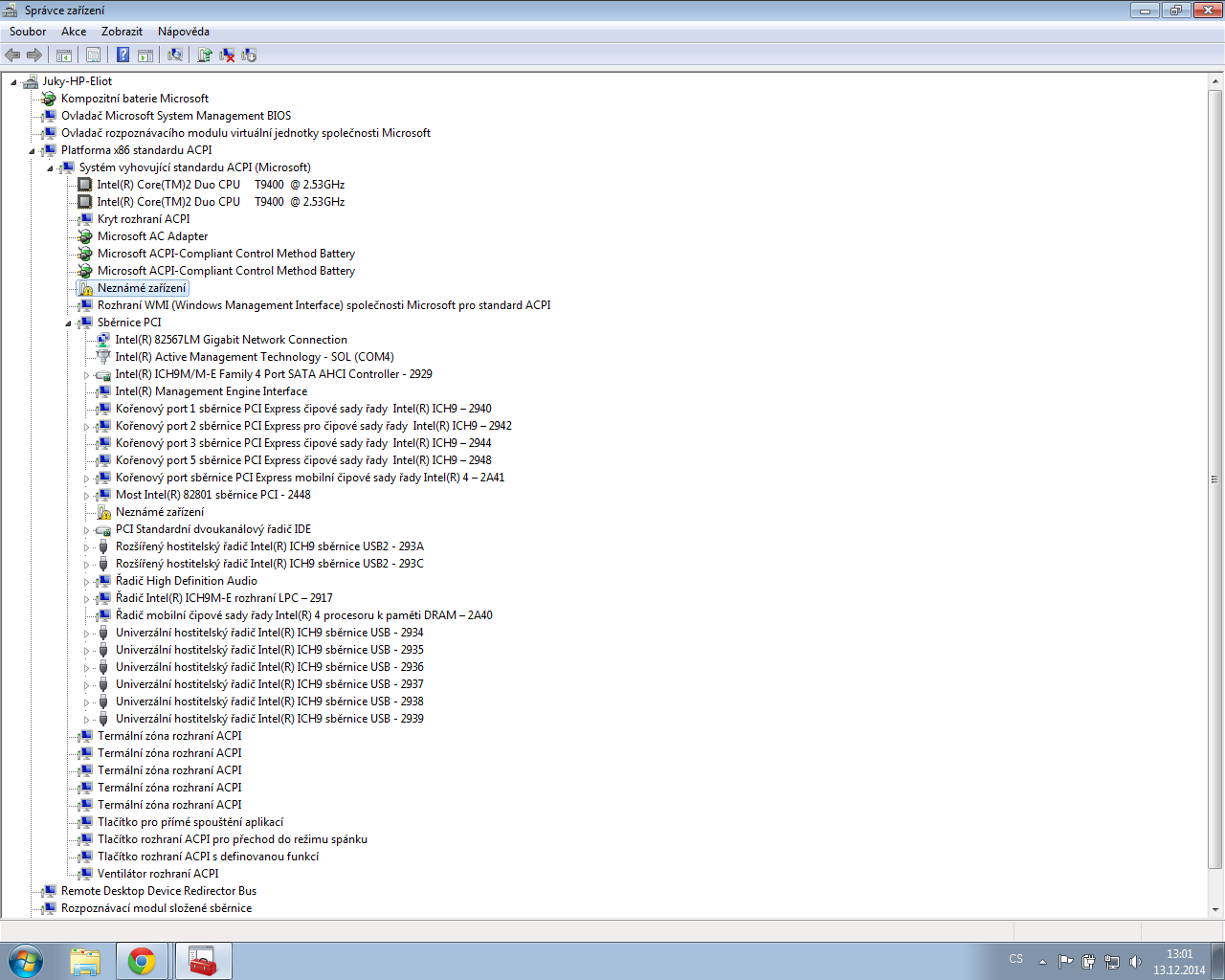Click the Back arrow in the toolbar

12,56
